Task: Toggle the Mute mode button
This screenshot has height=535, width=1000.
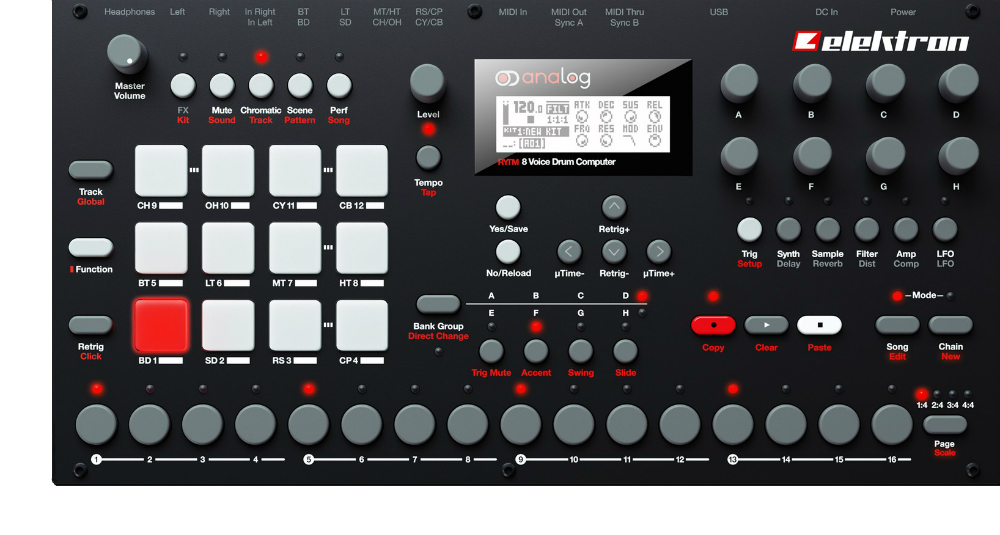Action: click(222, 85)
